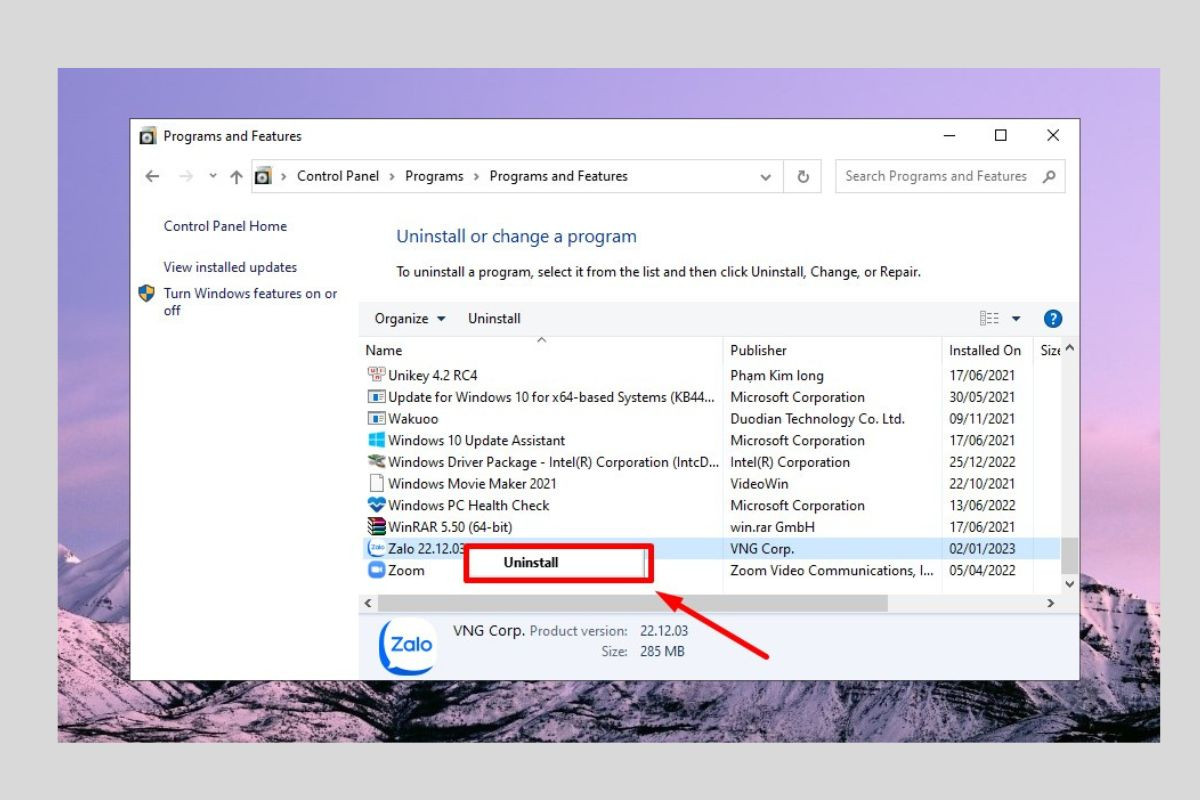The image size is (1200, 800).
Task: Click the Control Panel icon in address bar
Action: click(x=264, y=176)
